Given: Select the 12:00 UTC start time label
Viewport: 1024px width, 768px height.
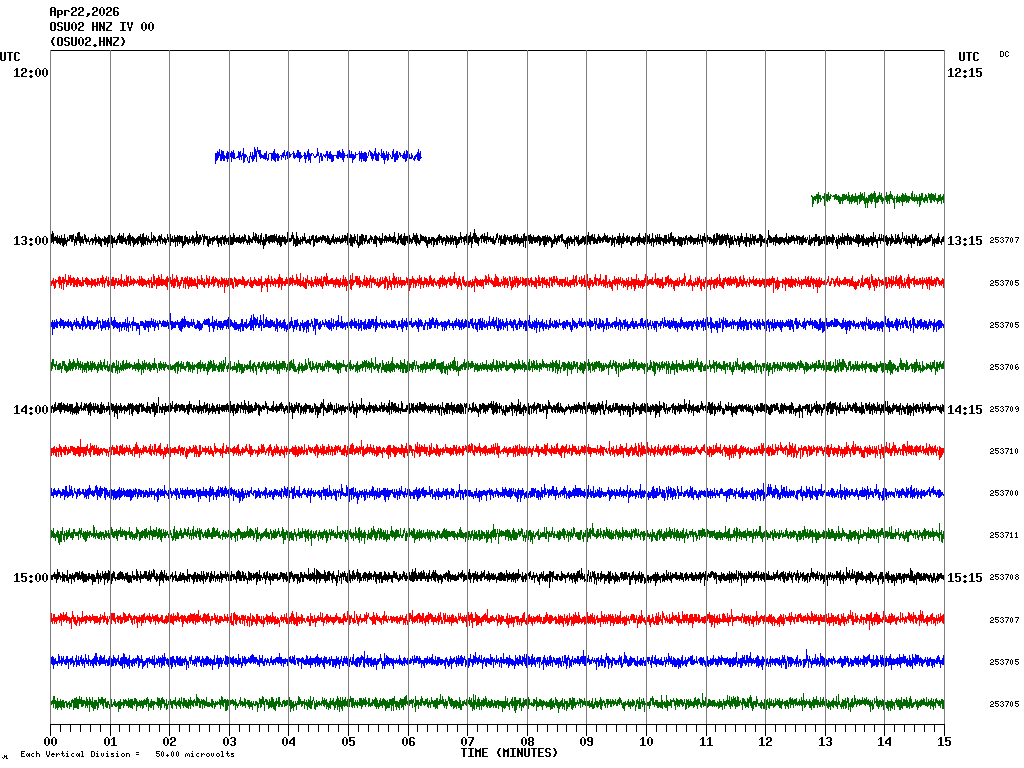Looking at the screenshot, I should 30,73.
